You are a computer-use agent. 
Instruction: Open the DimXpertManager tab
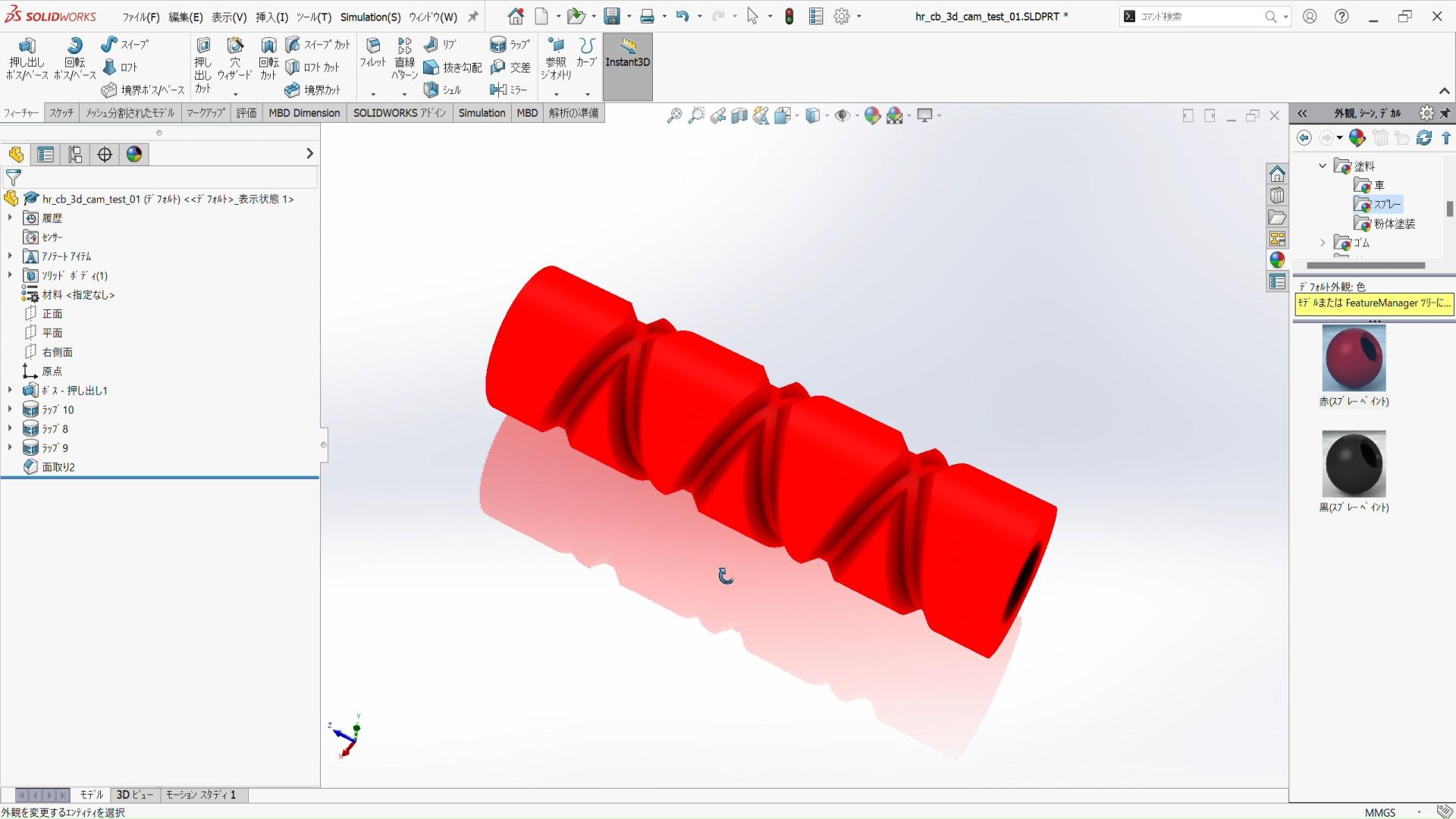(x=105, y=155)
